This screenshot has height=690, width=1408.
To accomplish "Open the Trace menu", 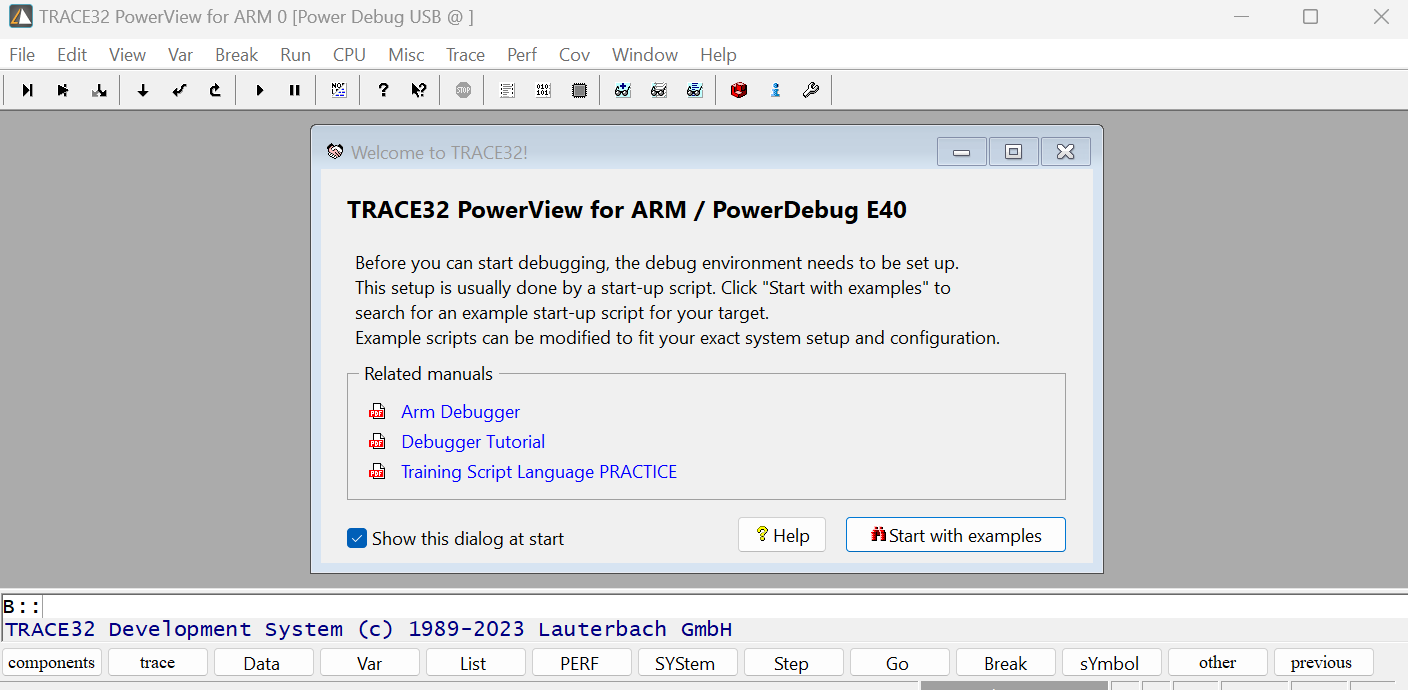I will point(465,54).
